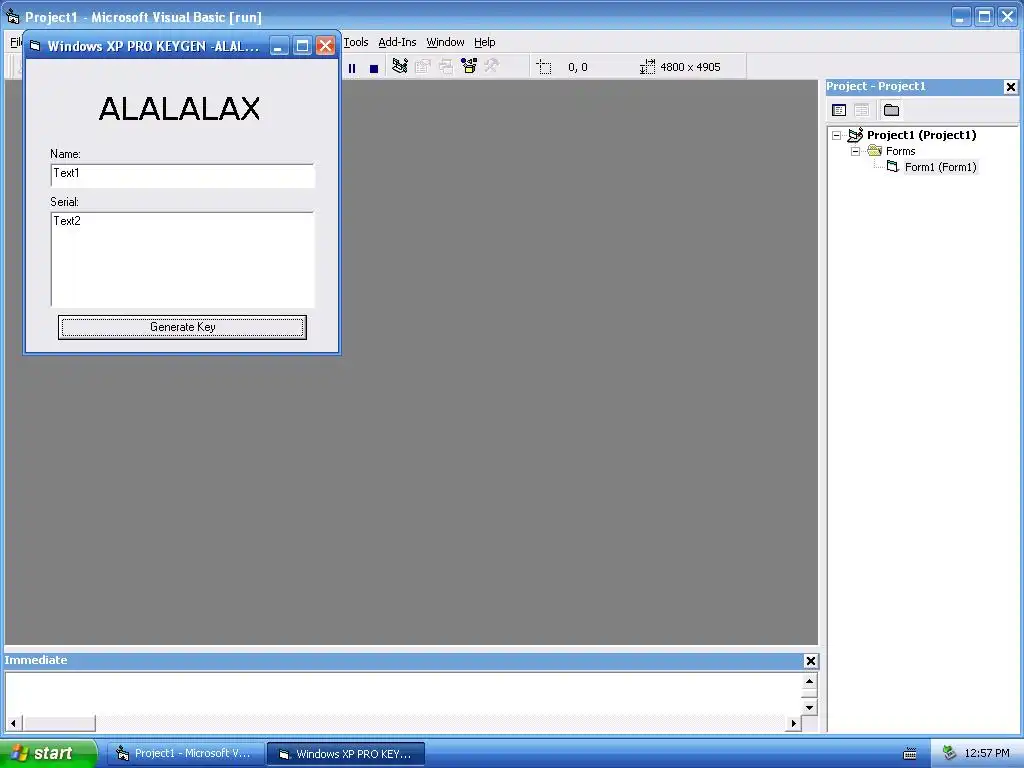Viewport: 1024px width, 768px height.
Task: Stop the program with End button
Action: (x=374, y=67)
